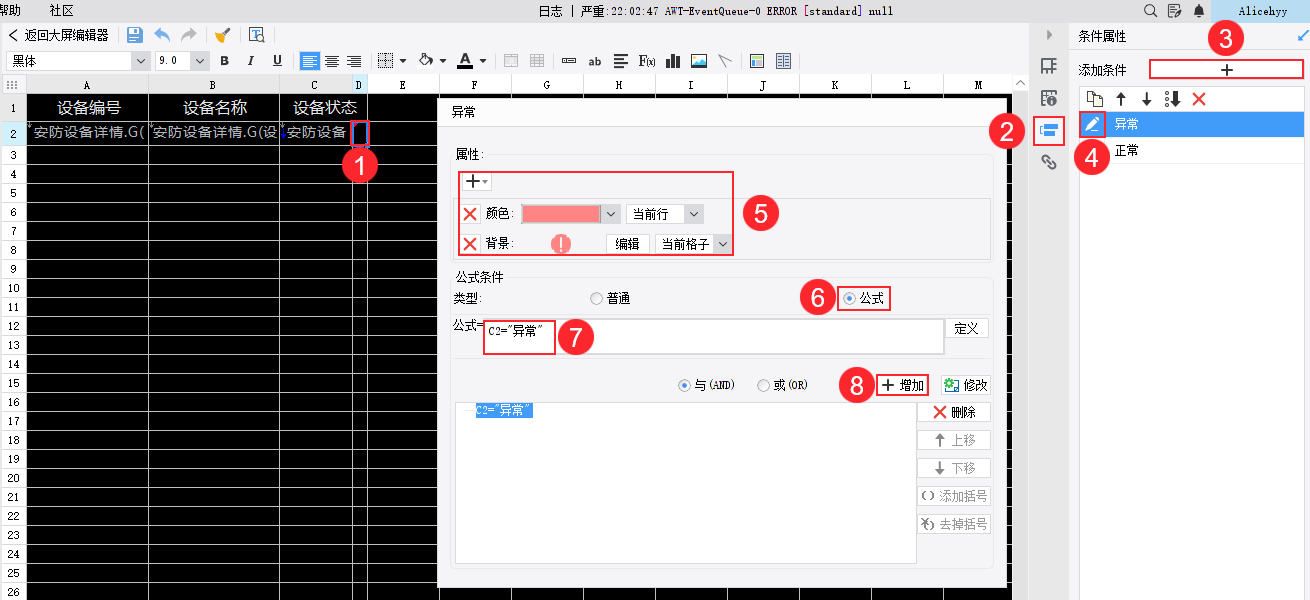This screenshot has width=1310, height=600.
Task: Click 编辑 background button
Action: click(x=627, y=244)
